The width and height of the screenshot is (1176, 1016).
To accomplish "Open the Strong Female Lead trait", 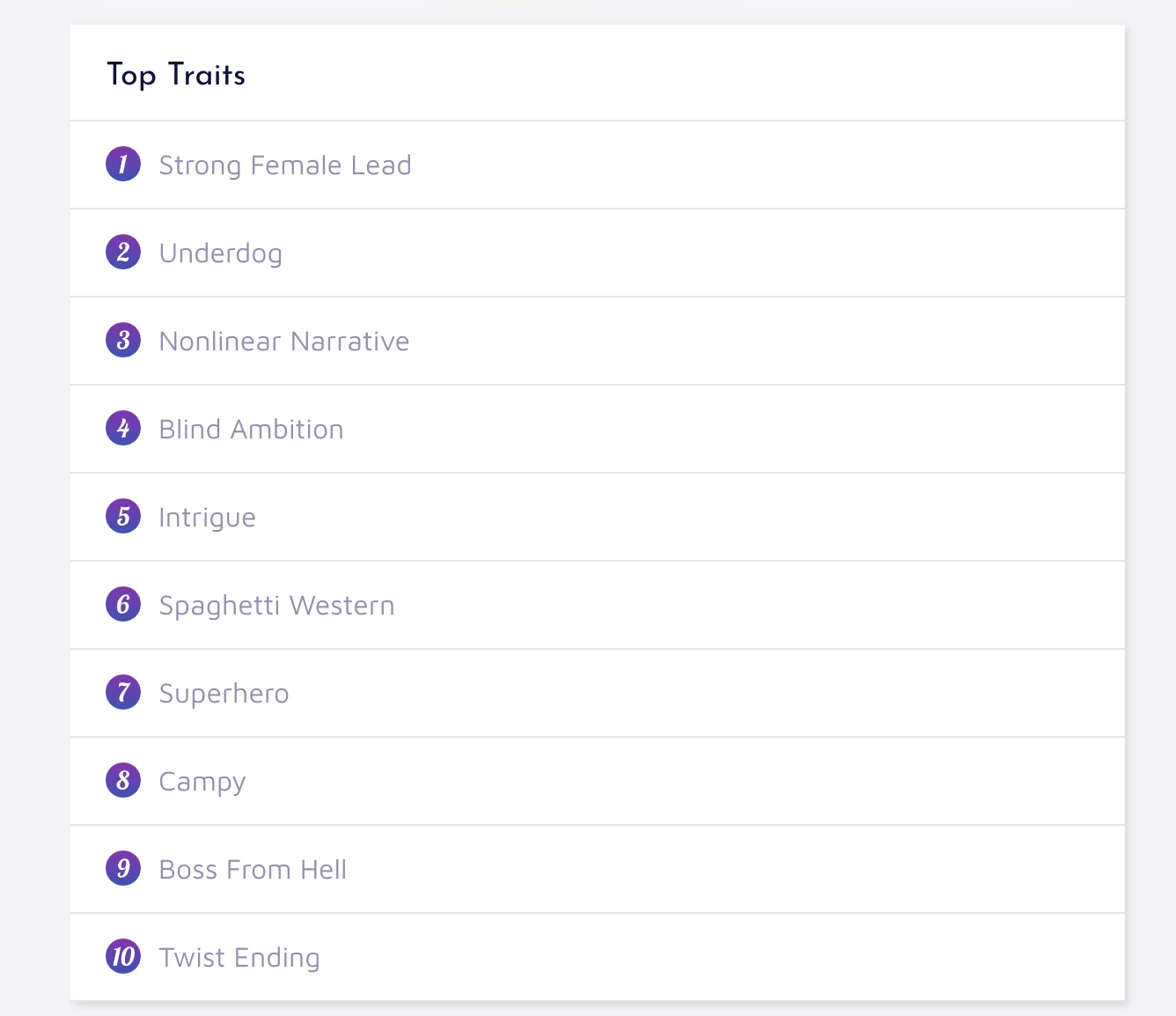I will (x=284, y=166).
